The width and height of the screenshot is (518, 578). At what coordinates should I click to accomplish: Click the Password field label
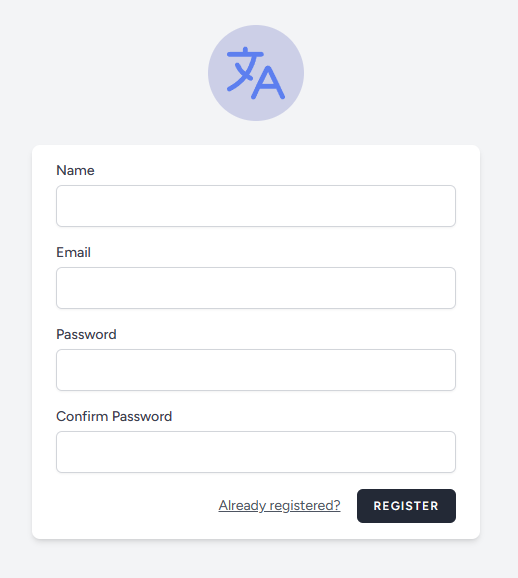pos(86,334)
